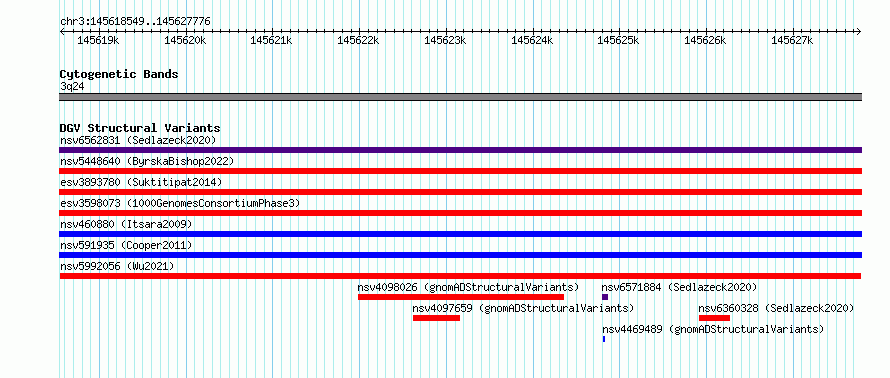Click the gray 3q24 cytogenetic band bar
The height and width of the screenshot is (378, 890).
coord(460,97)
